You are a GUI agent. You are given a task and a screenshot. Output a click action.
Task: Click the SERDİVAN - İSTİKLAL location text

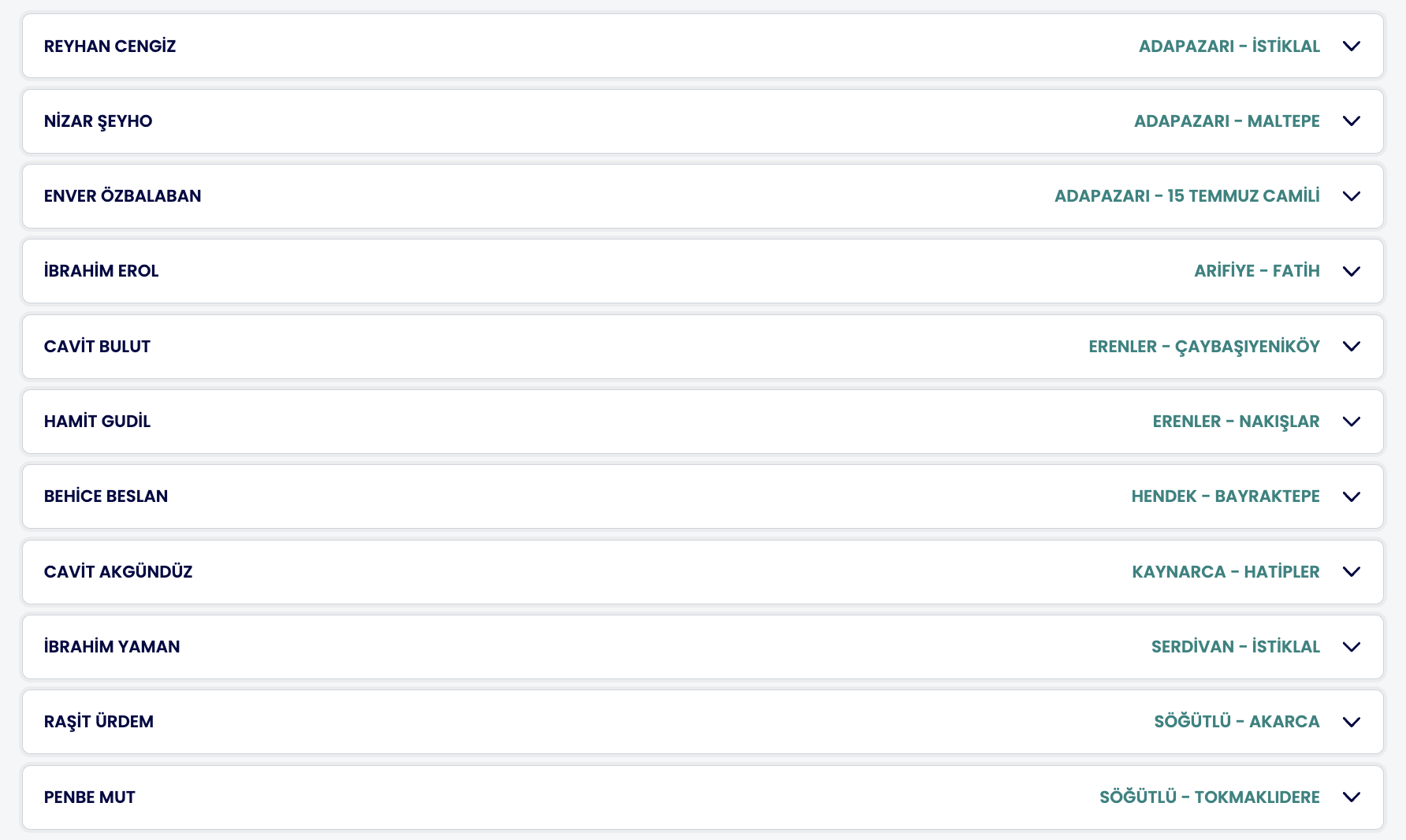click(x=1235, y=647)
